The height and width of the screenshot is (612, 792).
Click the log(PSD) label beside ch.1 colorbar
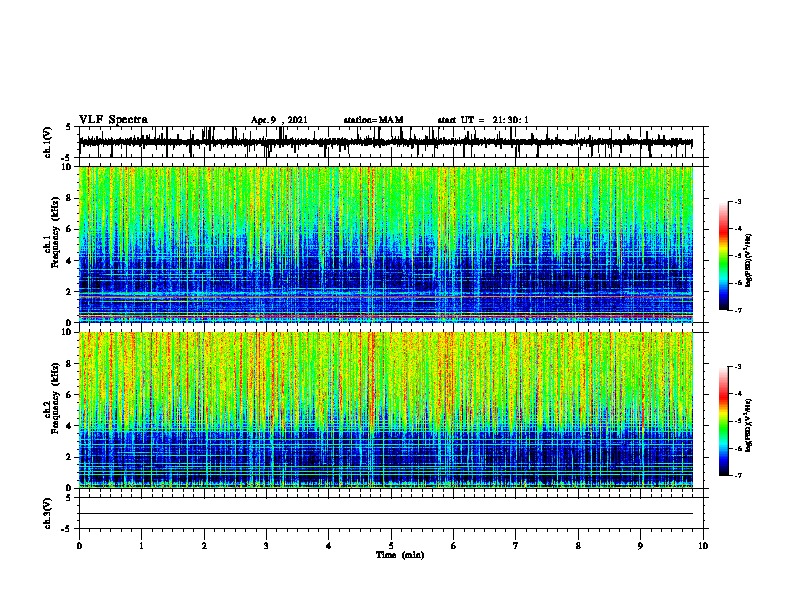(x=749, y=260)
